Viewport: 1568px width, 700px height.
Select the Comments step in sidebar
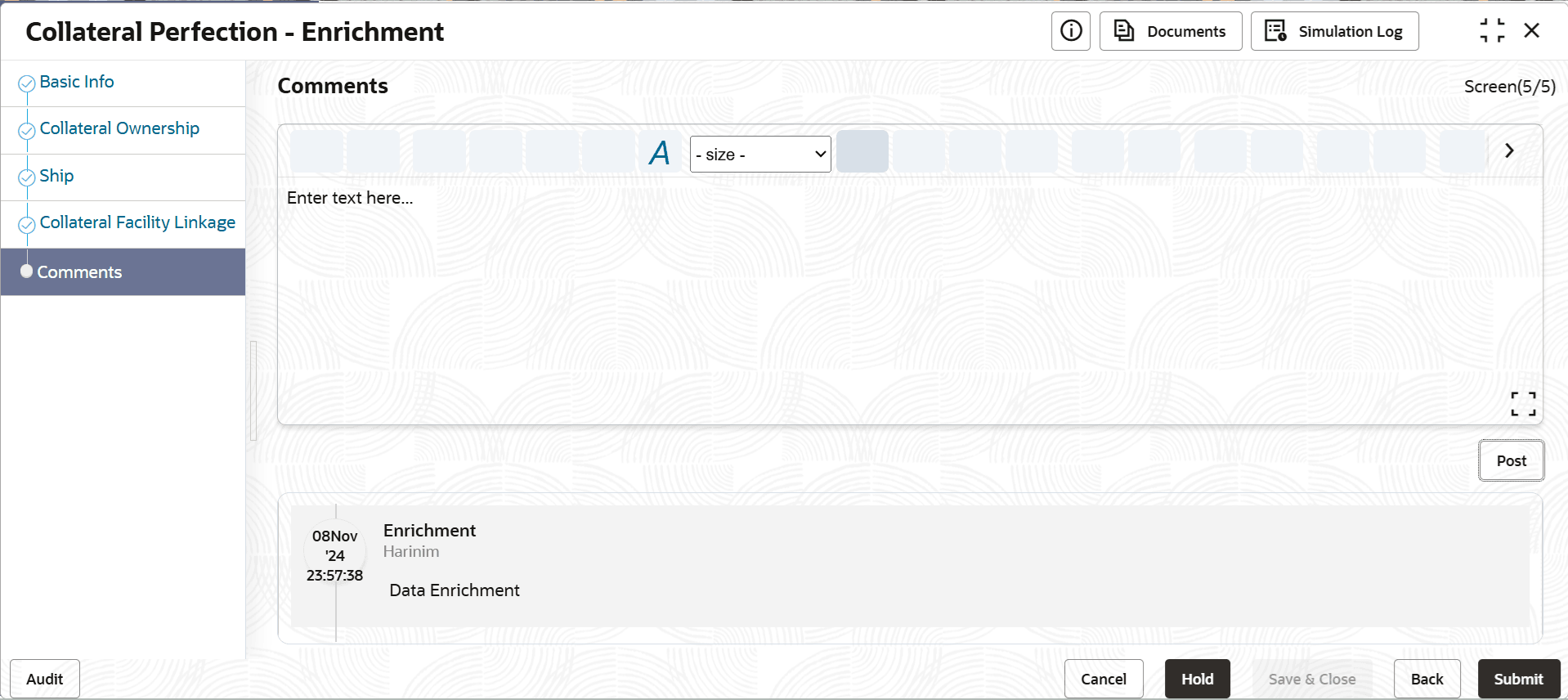click(x=123, y=271)
